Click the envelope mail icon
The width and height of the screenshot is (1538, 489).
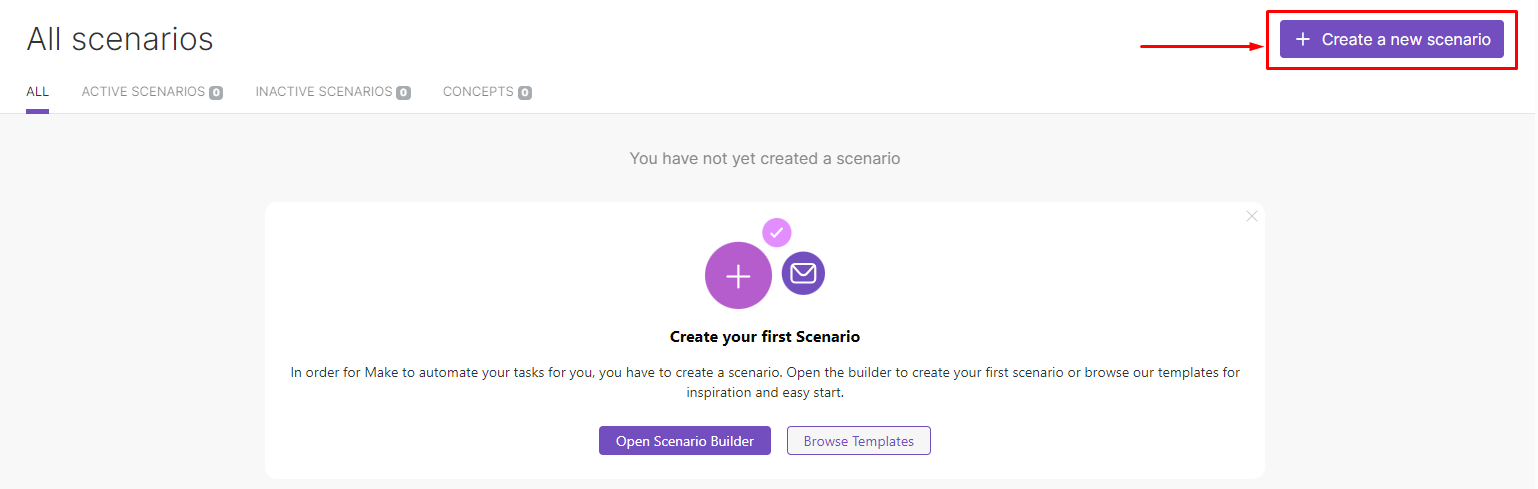tap(803, 273)
